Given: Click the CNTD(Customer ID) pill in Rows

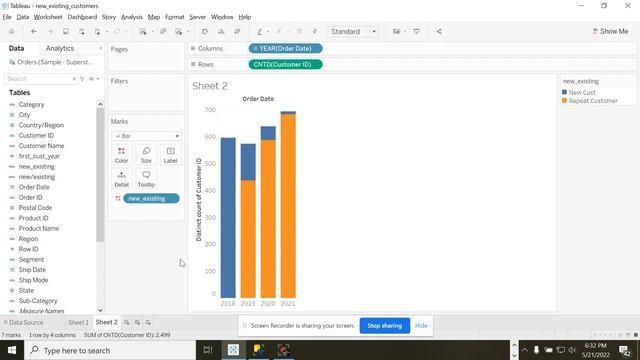Looking at the screenshot, I should pos(285,64).
